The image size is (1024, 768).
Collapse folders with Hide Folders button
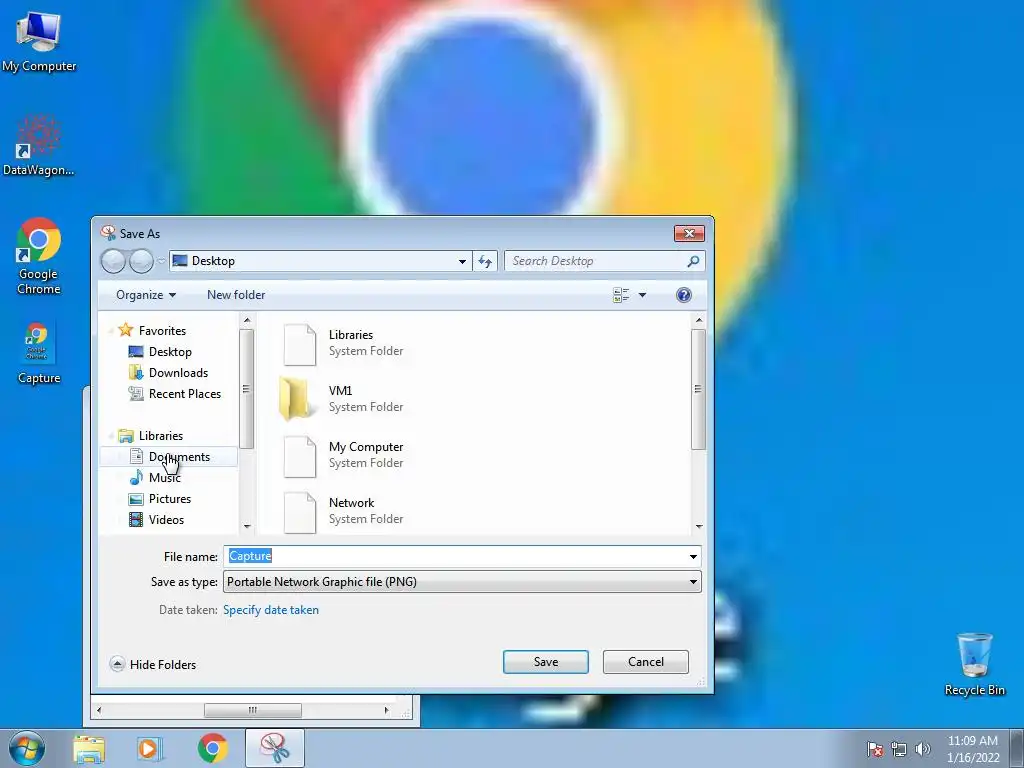coord(153,664)
